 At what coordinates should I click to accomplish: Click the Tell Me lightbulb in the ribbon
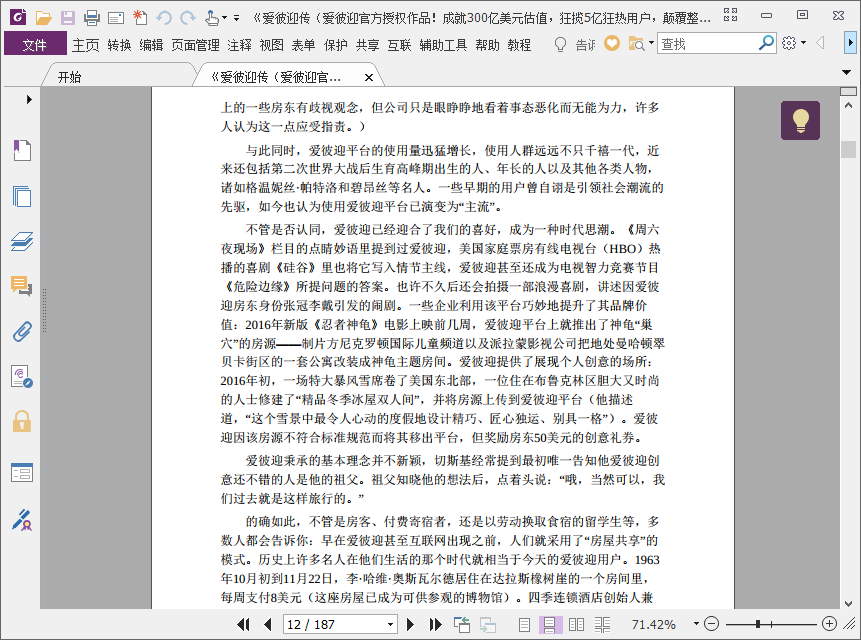point(560,44)
